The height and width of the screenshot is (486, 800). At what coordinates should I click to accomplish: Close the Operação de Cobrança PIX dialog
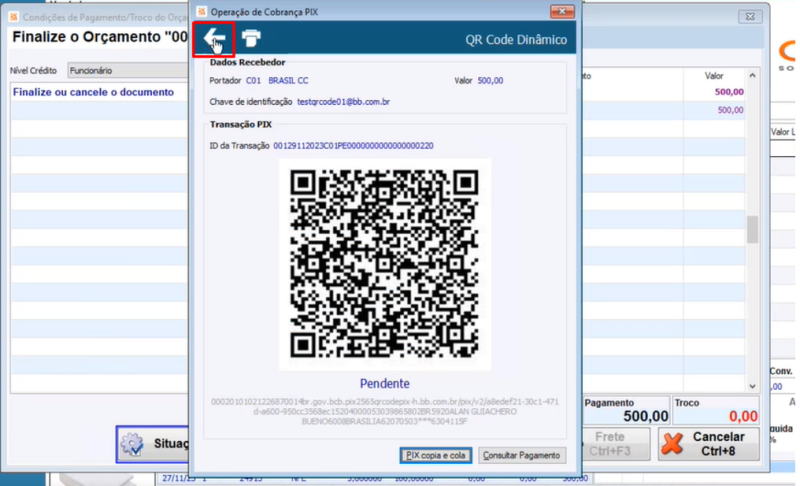(x=562, y=11)
